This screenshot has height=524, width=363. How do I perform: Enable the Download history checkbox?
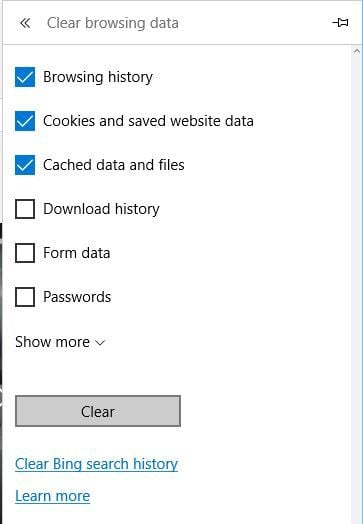click(25, 209)
